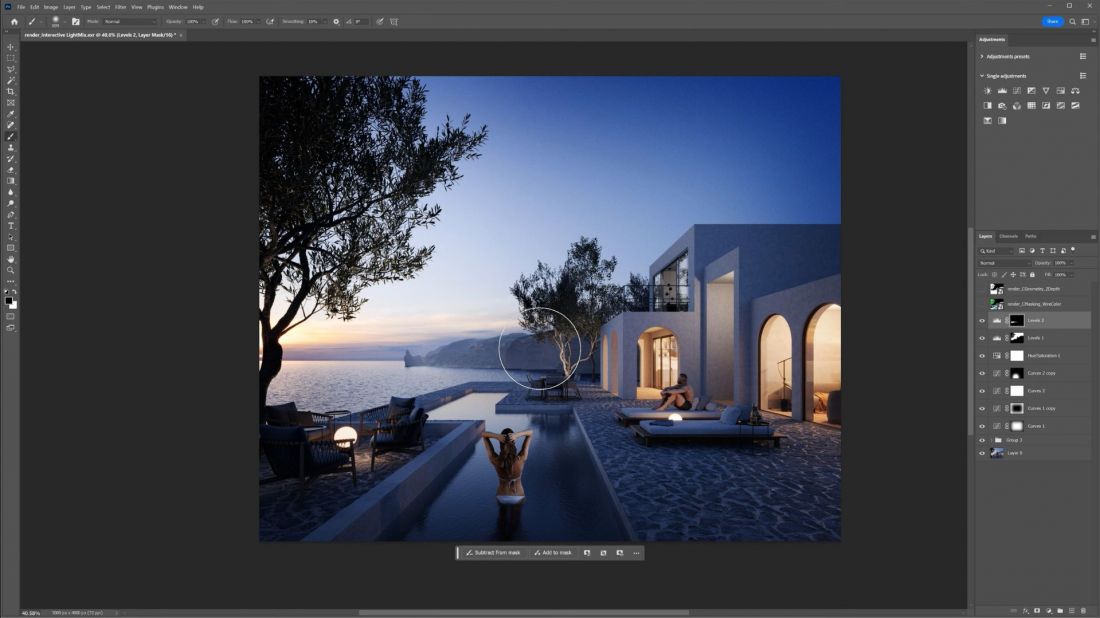
Task: Select the Lasso tool
Action: pyautogui.click(x=11, y=69)
